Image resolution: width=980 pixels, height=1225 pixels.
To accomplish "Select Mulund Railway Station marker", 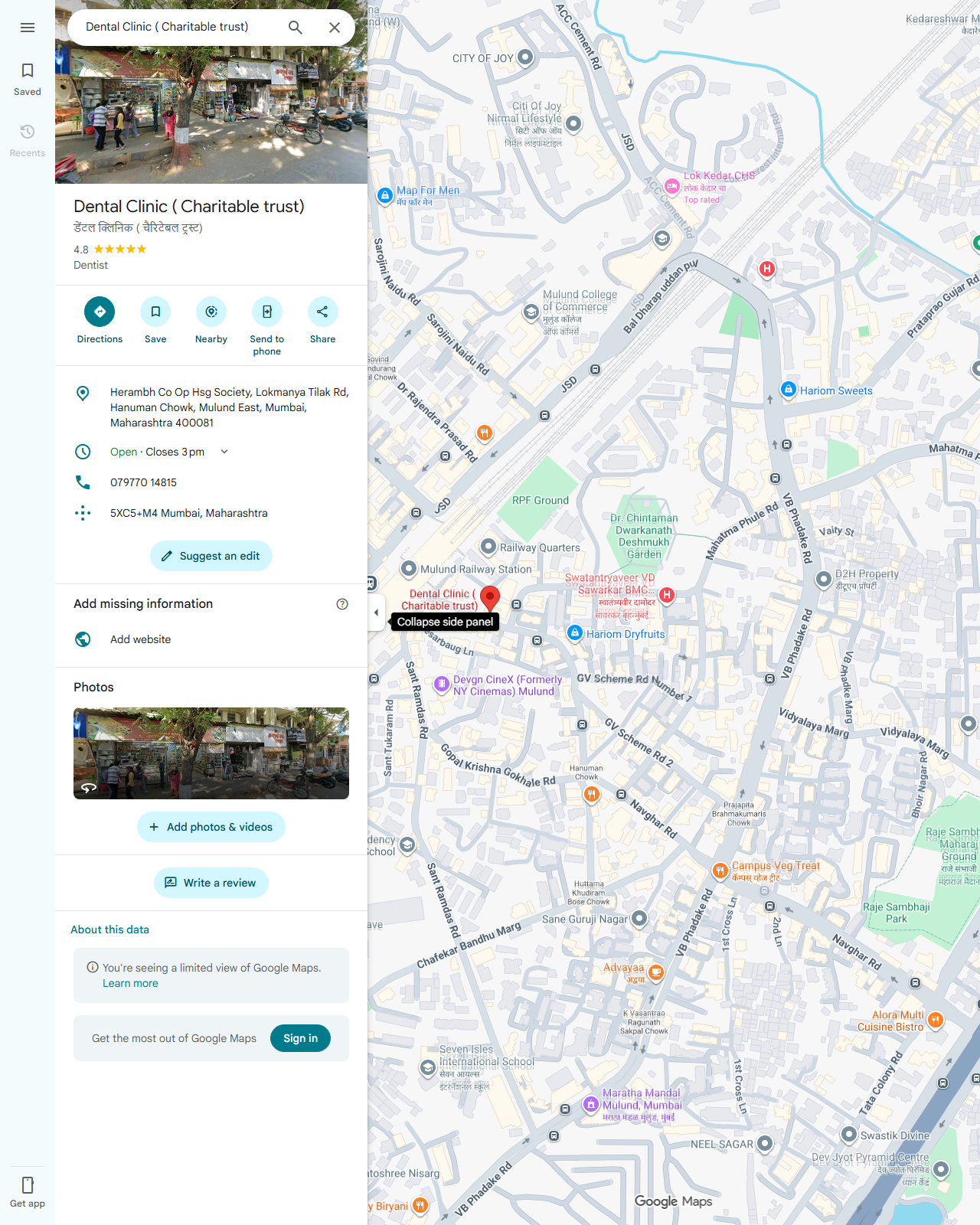I will tap(409, 569).
